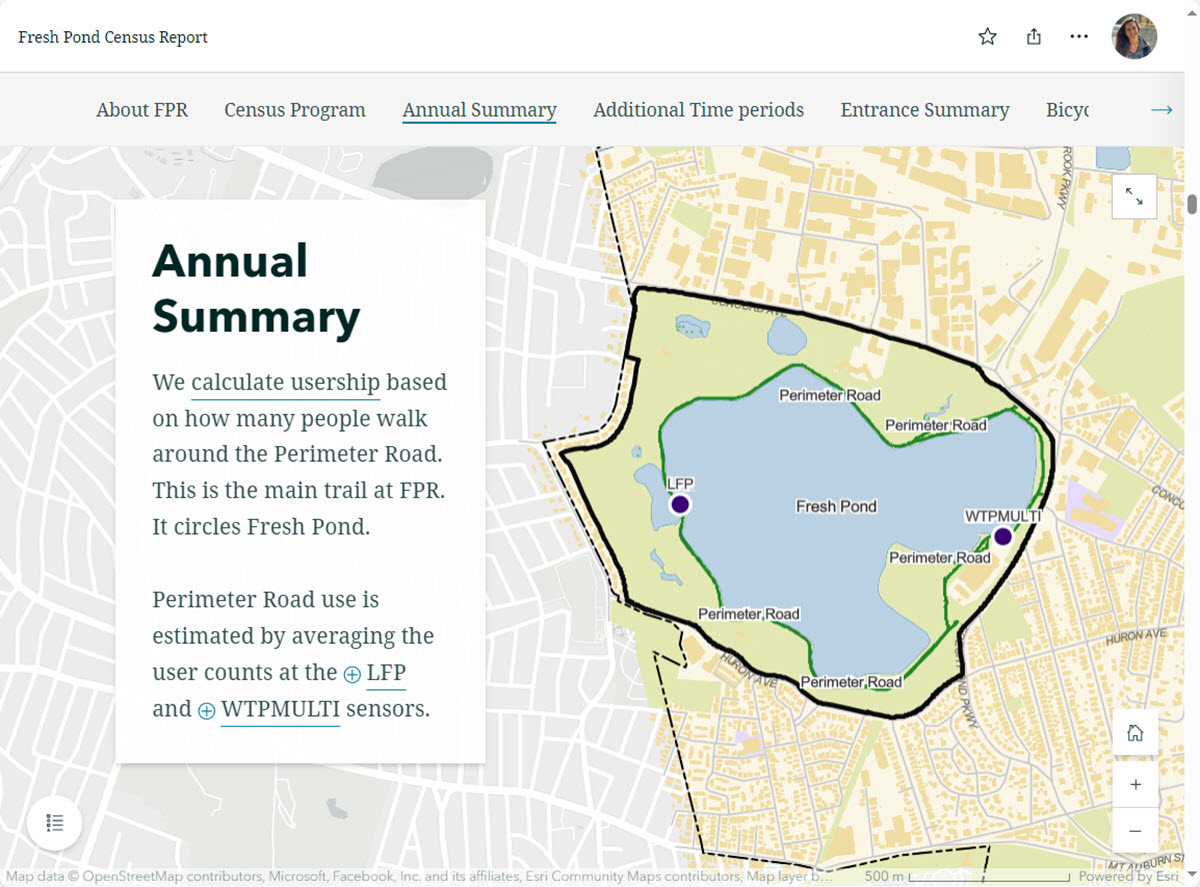Open your profile avatar menu
The width and height of the screenshot is (1200, 887).
[x=1134, y=36]
